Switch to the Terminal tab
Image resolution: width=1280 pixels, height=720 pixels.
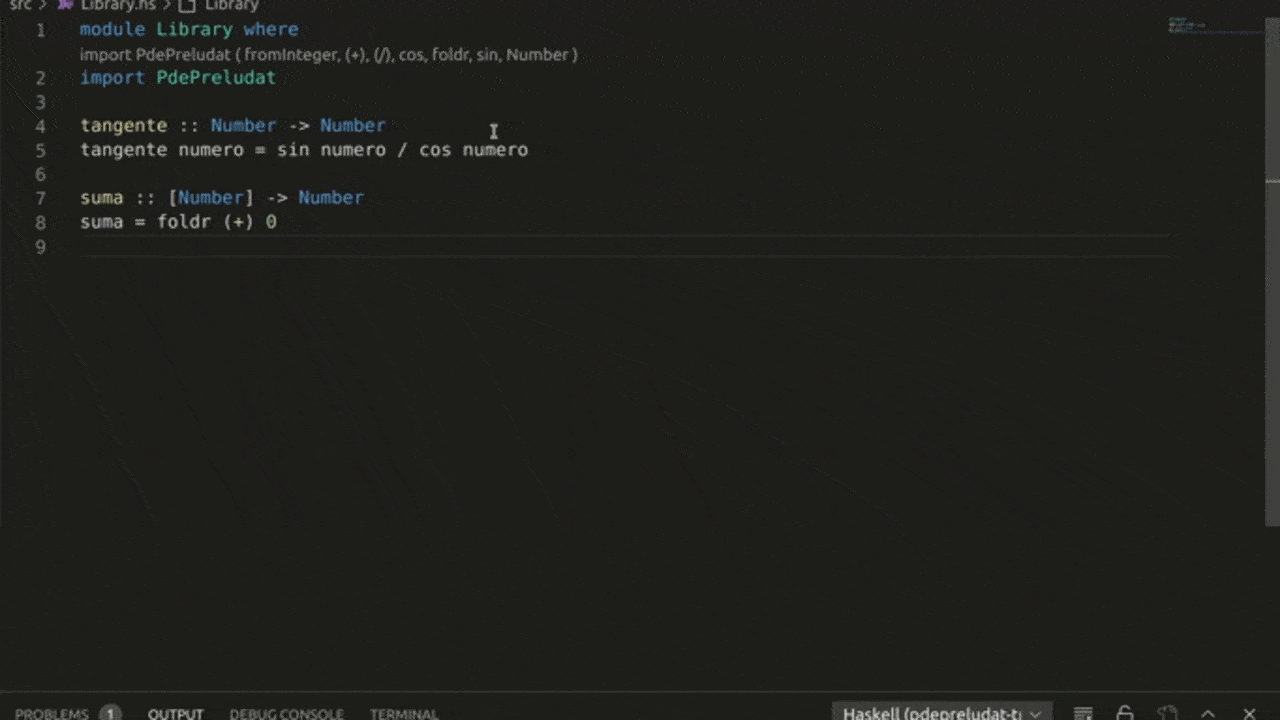tap(404, 713)
